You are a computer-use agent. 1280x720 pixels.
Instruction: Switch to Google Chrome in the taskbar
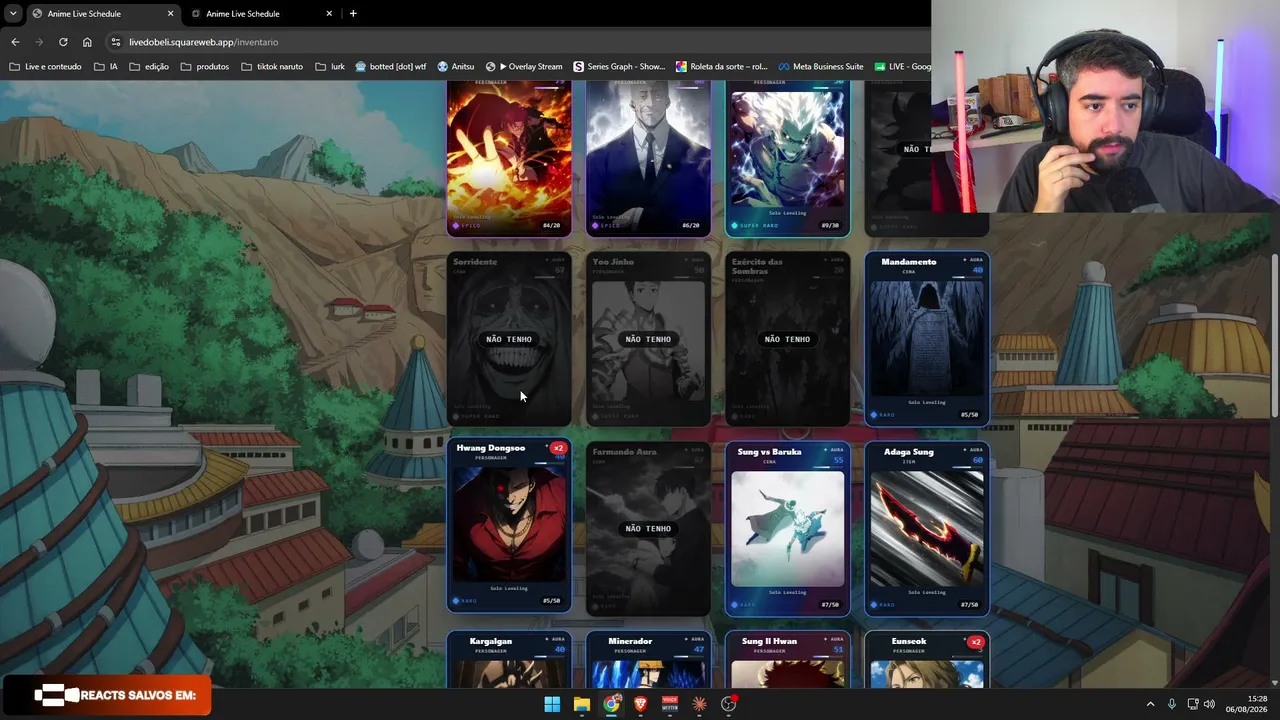coord(611,704)
